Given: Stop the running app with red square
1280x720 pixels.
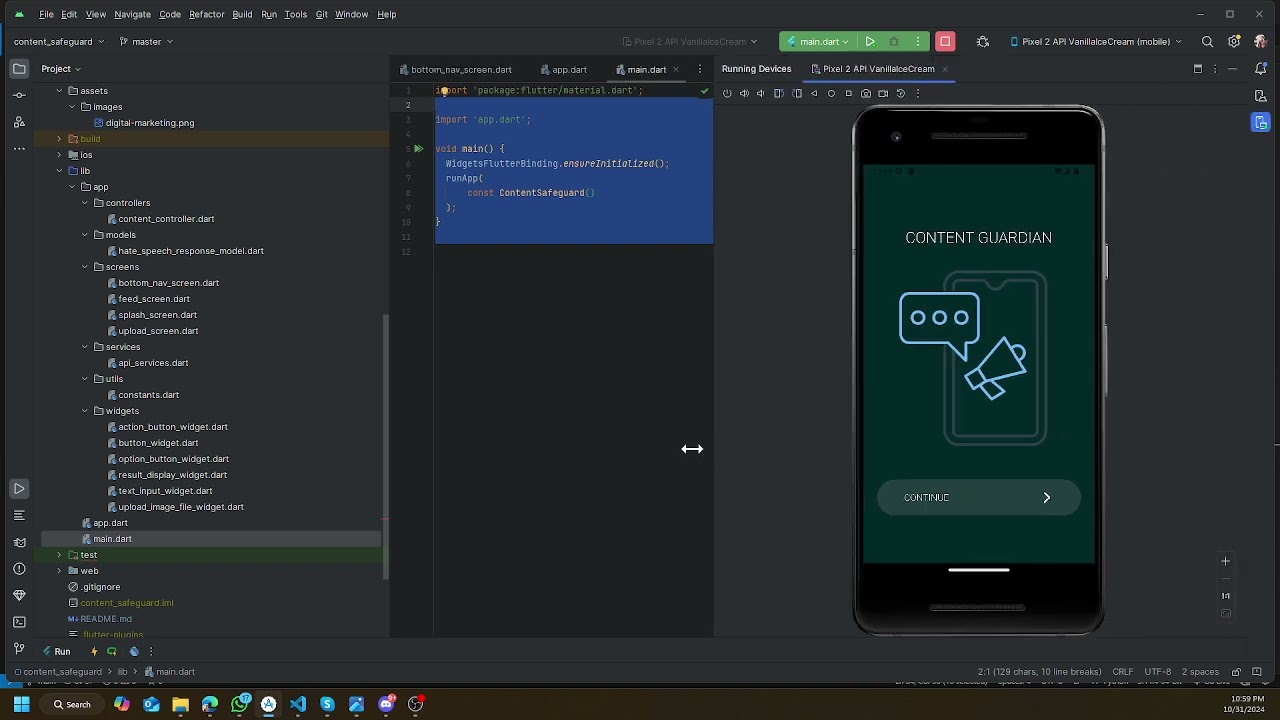Looking at the screenshot, I should 945,42.
